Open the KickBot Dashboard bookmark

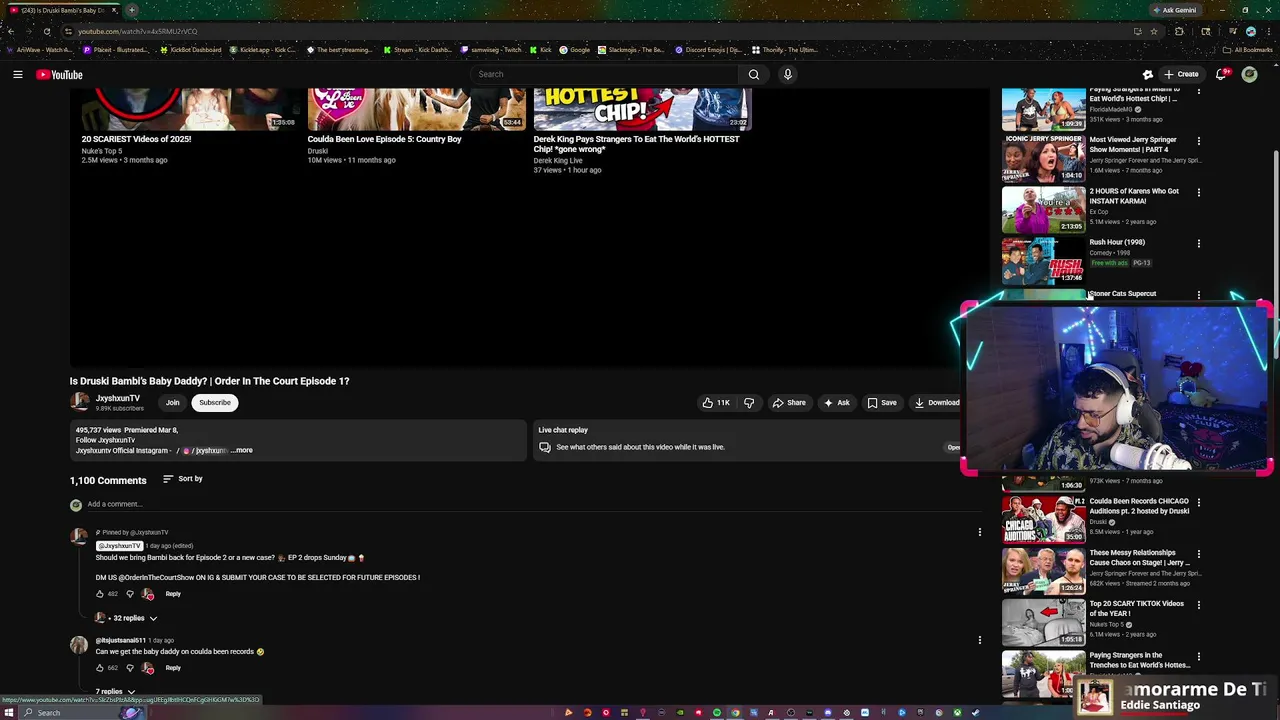[x=191, y=50]
